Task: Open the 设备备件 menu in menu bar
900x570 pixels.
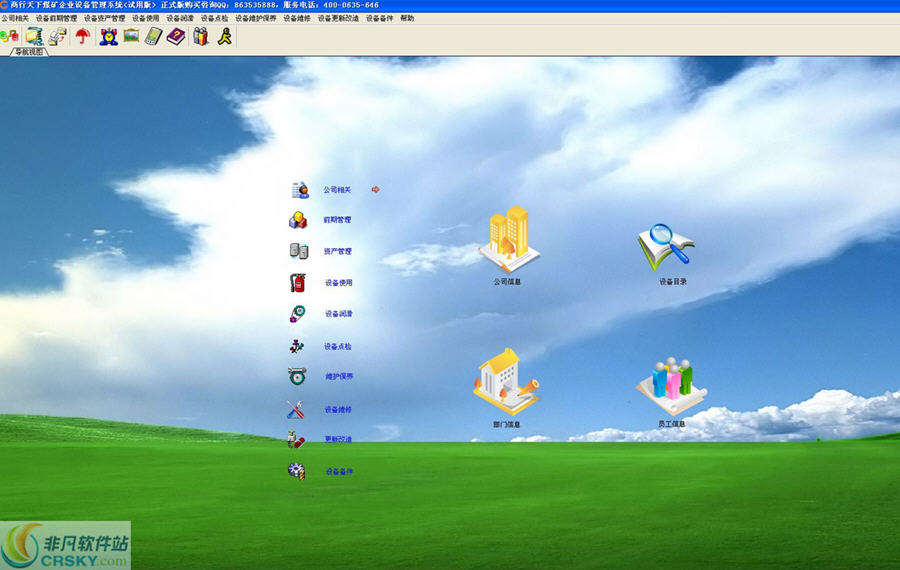Action: click(x=380, y=18)
